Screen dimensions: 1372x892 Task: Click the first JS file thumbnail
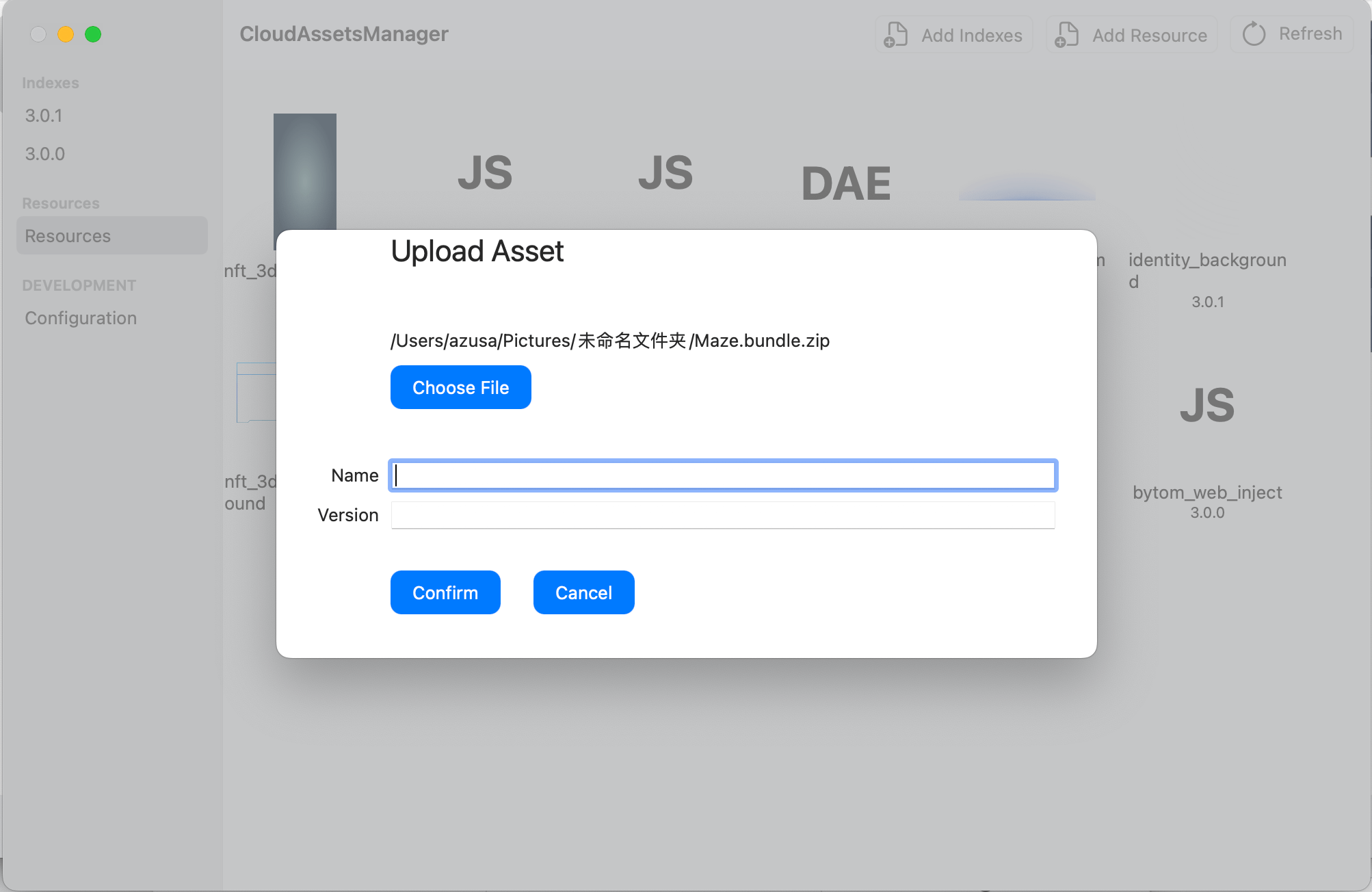pyautogui.click(x=485, y=172)
